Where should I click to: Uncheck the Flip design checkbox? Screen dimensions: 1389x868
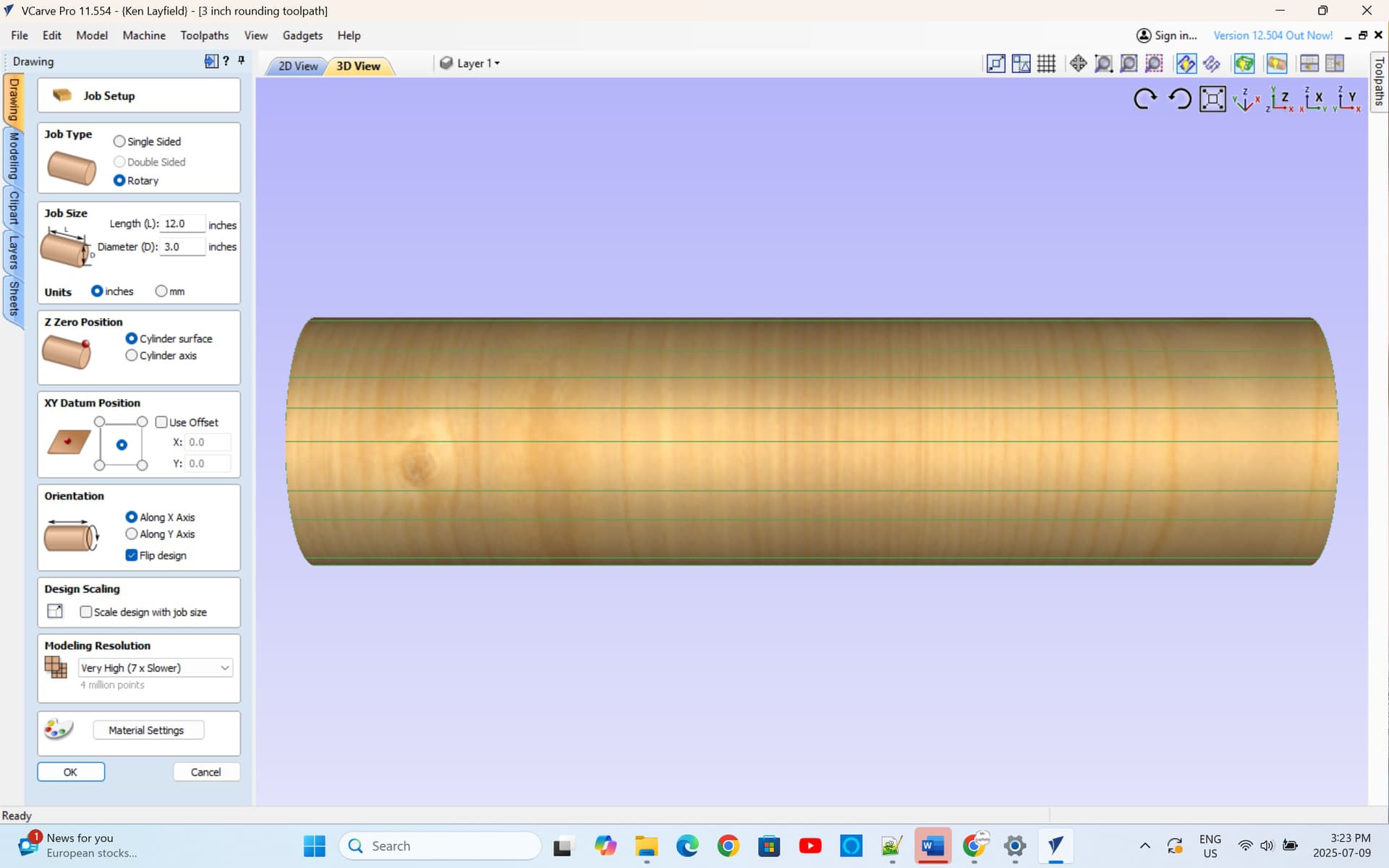point(132,556)
